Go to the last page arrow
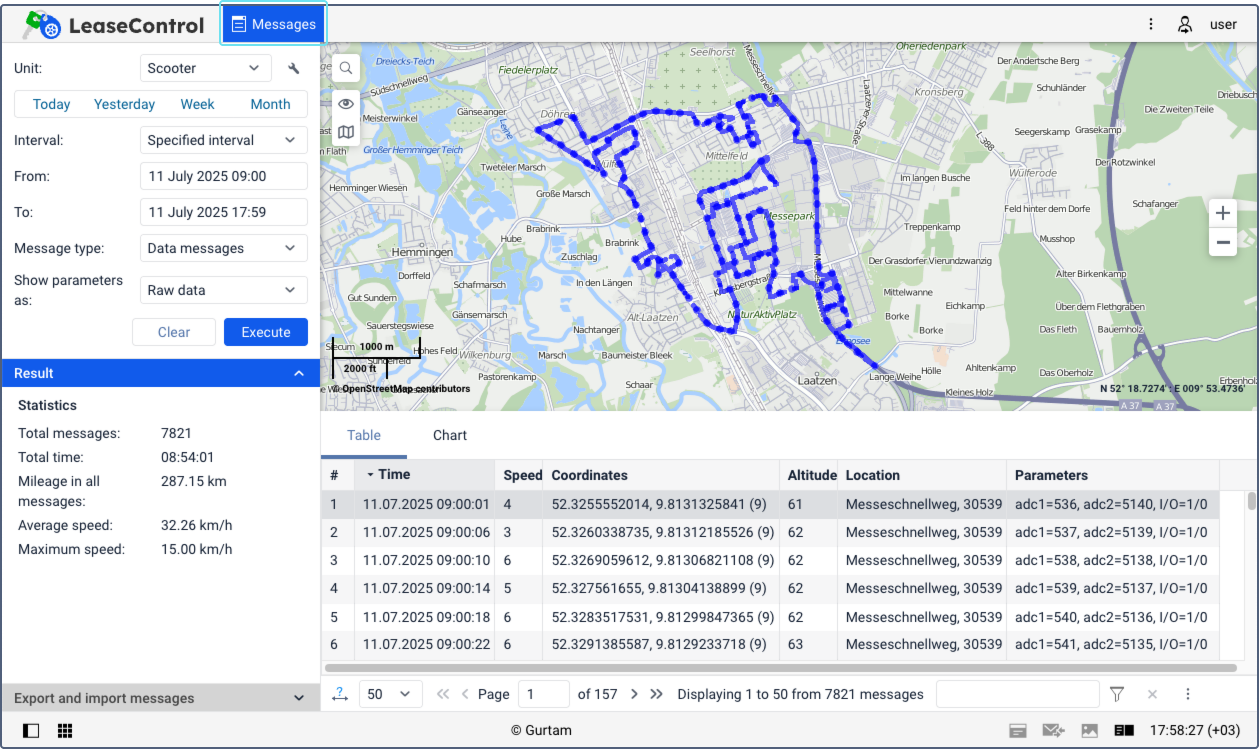1259x749 pixels. coord(656,694)
